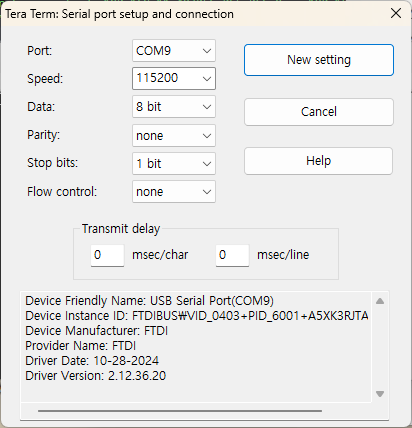Image resolution: width=412 pixels, height=428 pixels.
Task: Close the Tera Term dialog window
Action: click(x=396, y=13)
